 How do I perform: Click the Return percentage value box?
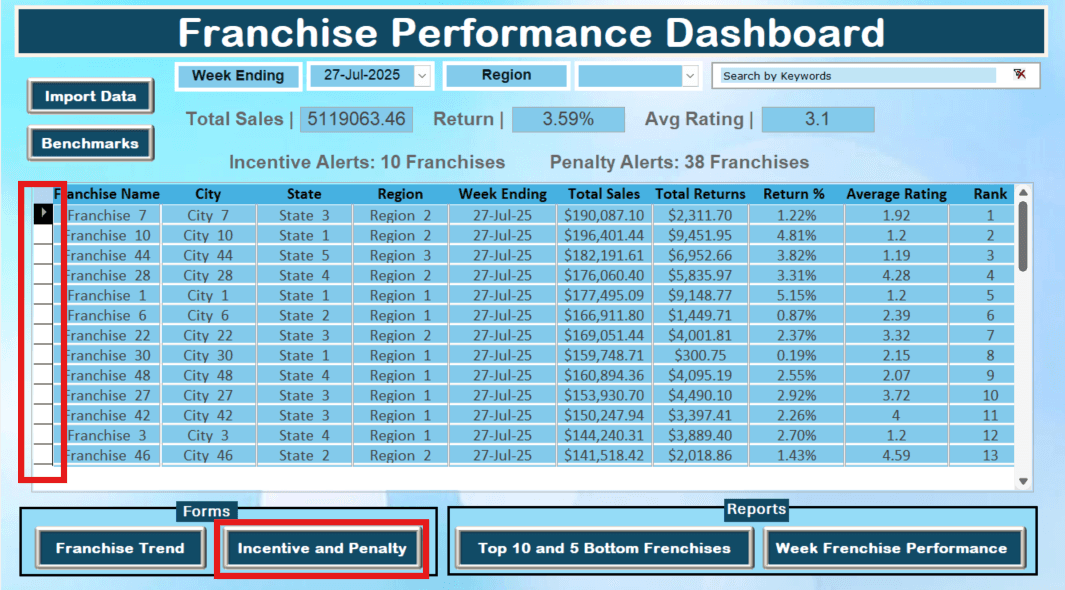click(568, 119)
